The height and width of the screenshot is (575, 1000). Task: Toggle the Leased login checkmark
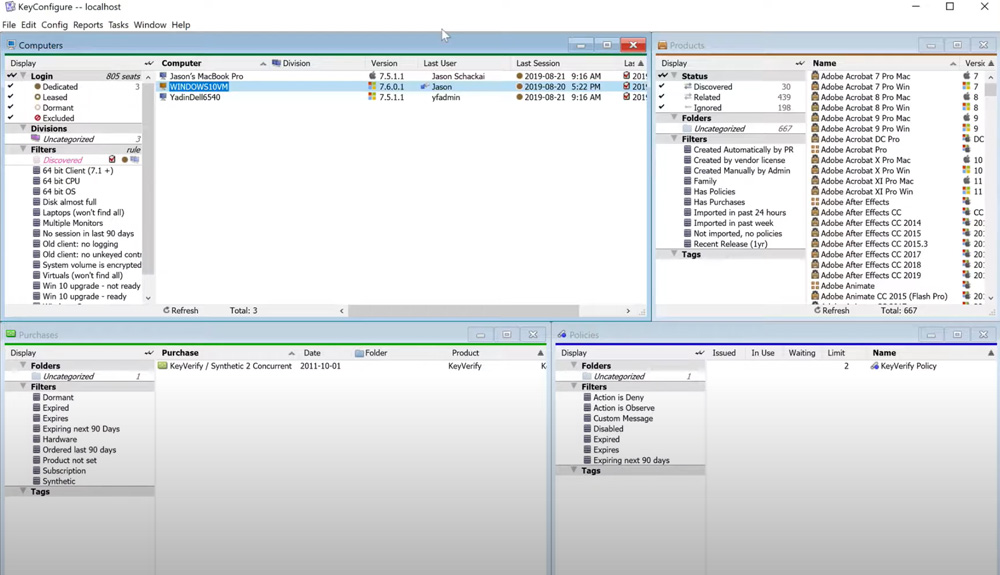click(10, 97)
